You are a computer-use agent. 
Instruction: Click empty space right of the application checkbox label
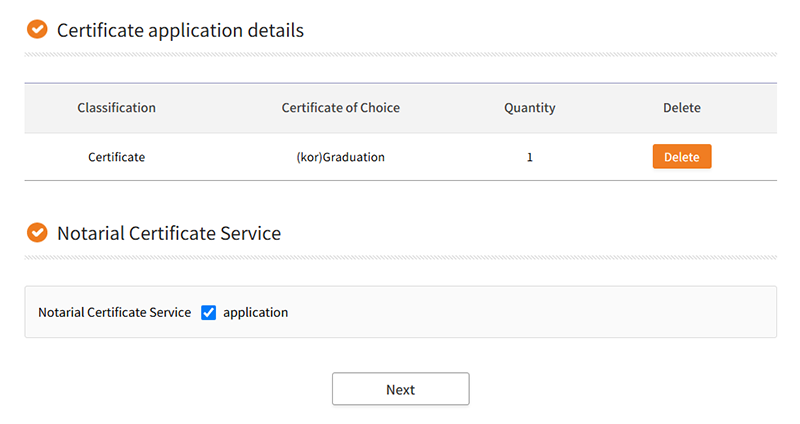(530, 312)
